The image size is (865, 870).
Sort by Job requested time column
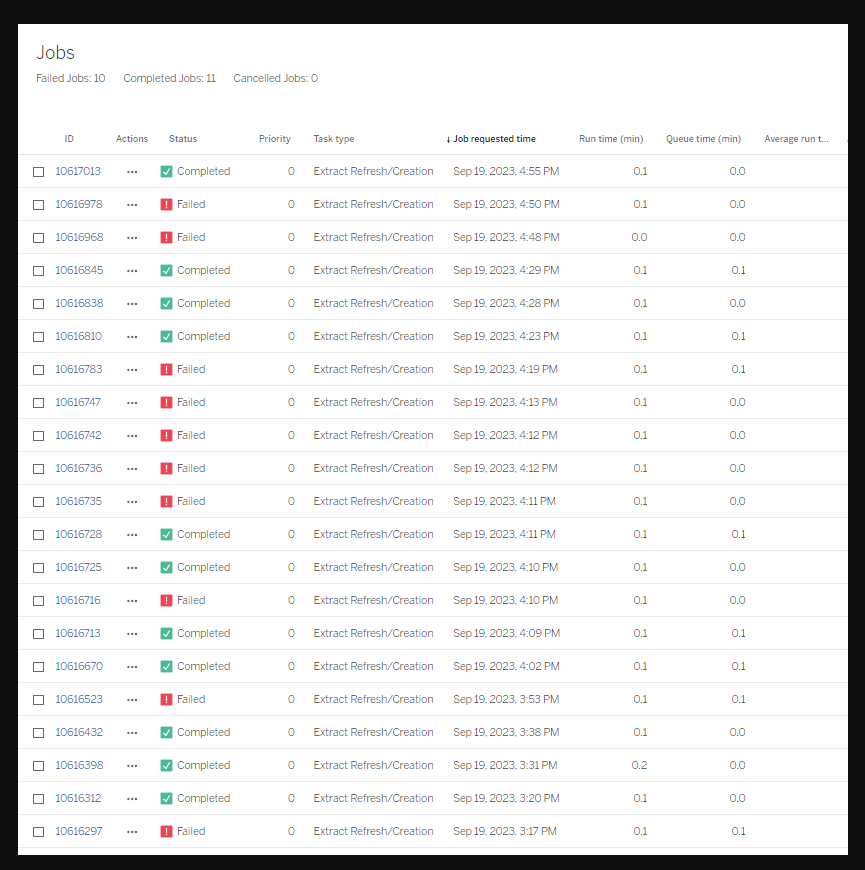[x=491, y=139]
